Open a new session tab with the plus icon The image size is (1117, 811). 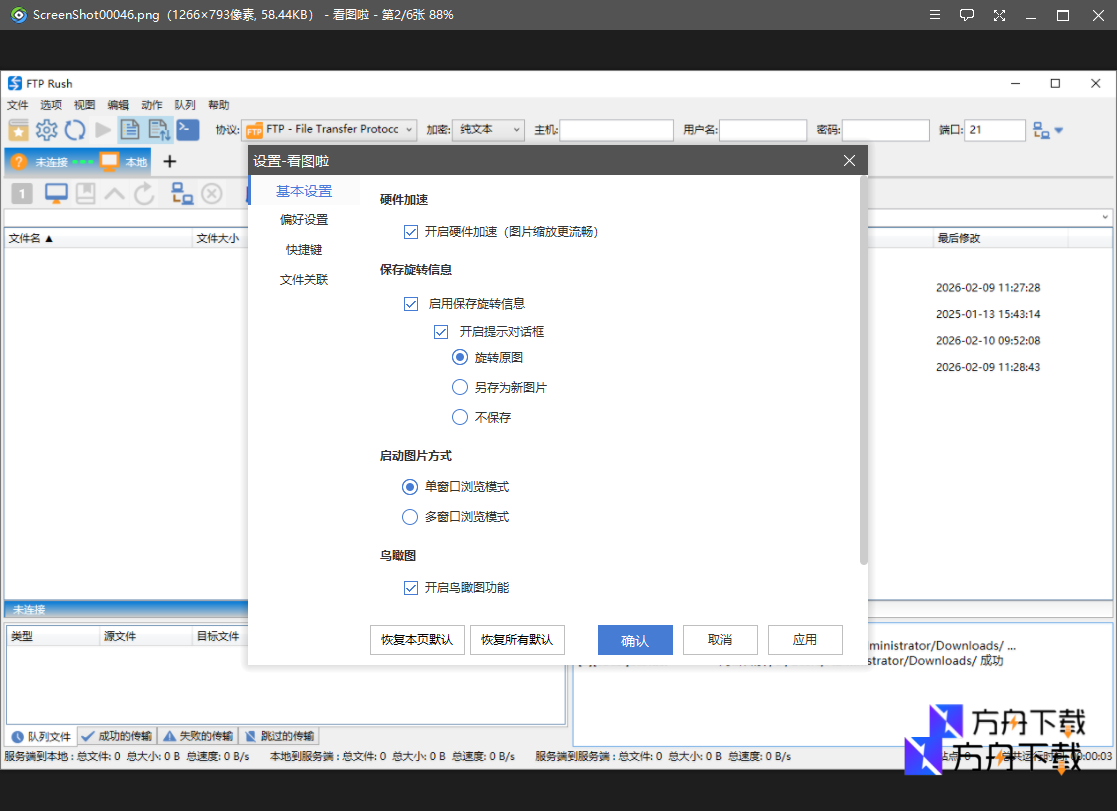pyautogui.click(x=169, y=161)
